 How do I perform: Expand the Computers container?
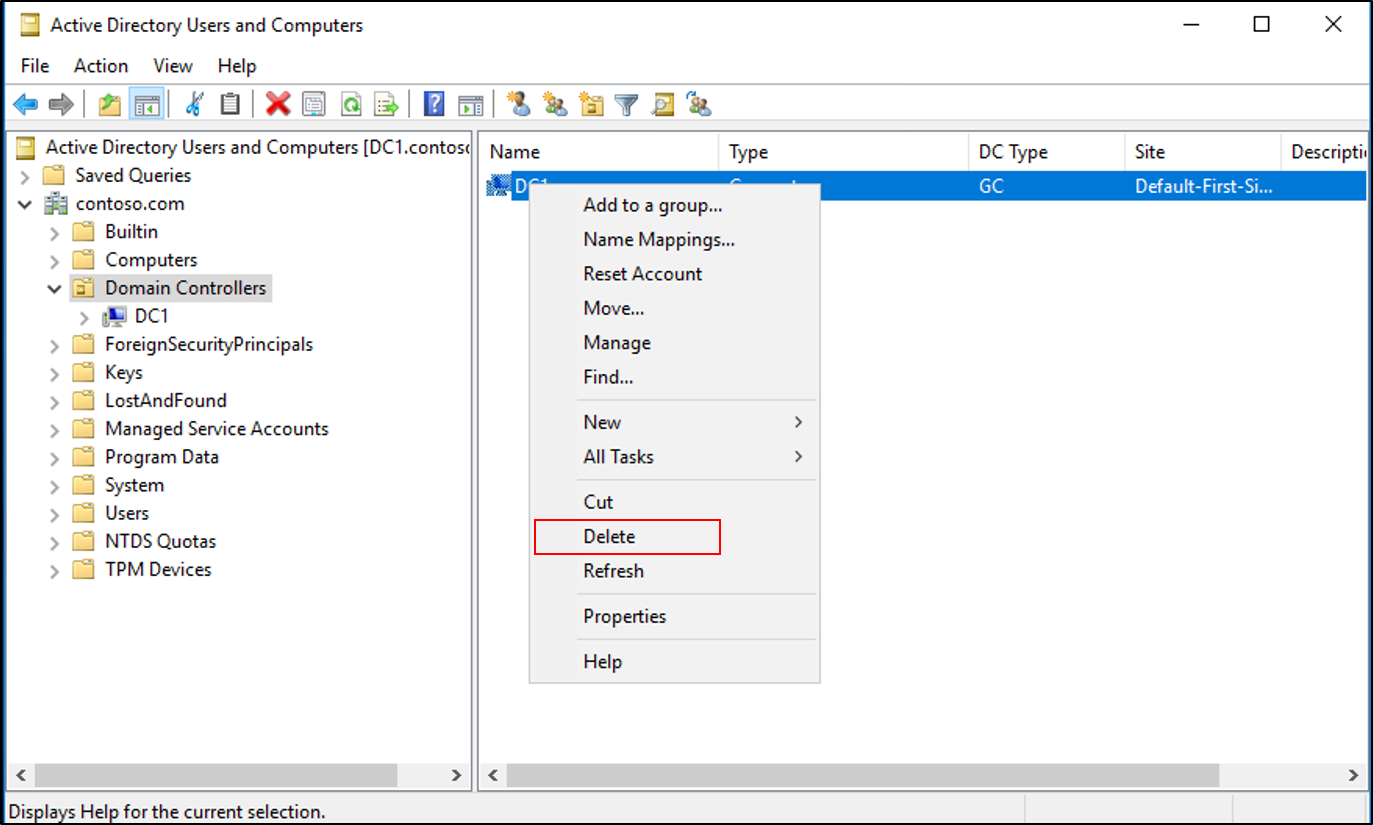55,260
